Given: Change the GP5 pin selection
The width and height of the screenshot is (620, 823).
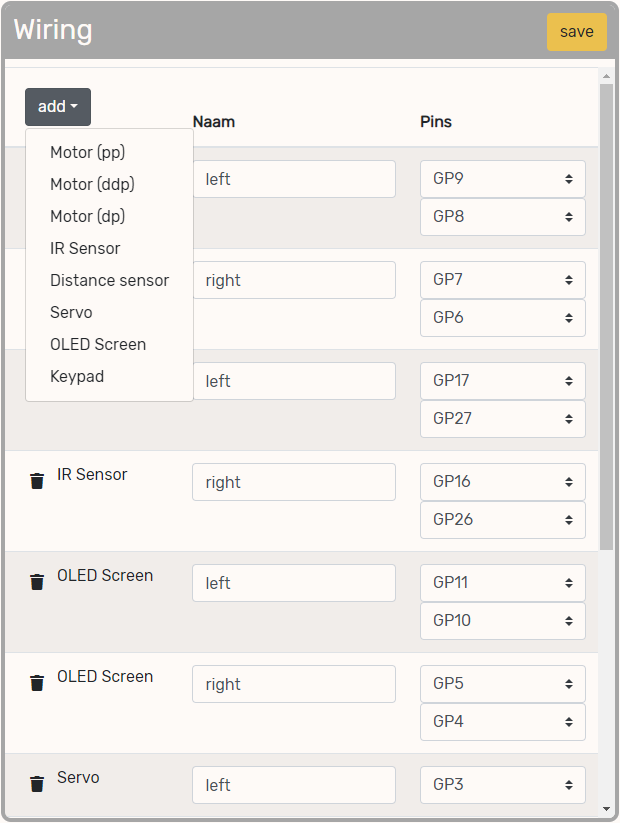Looking at the screenshot, I should 502,684.
